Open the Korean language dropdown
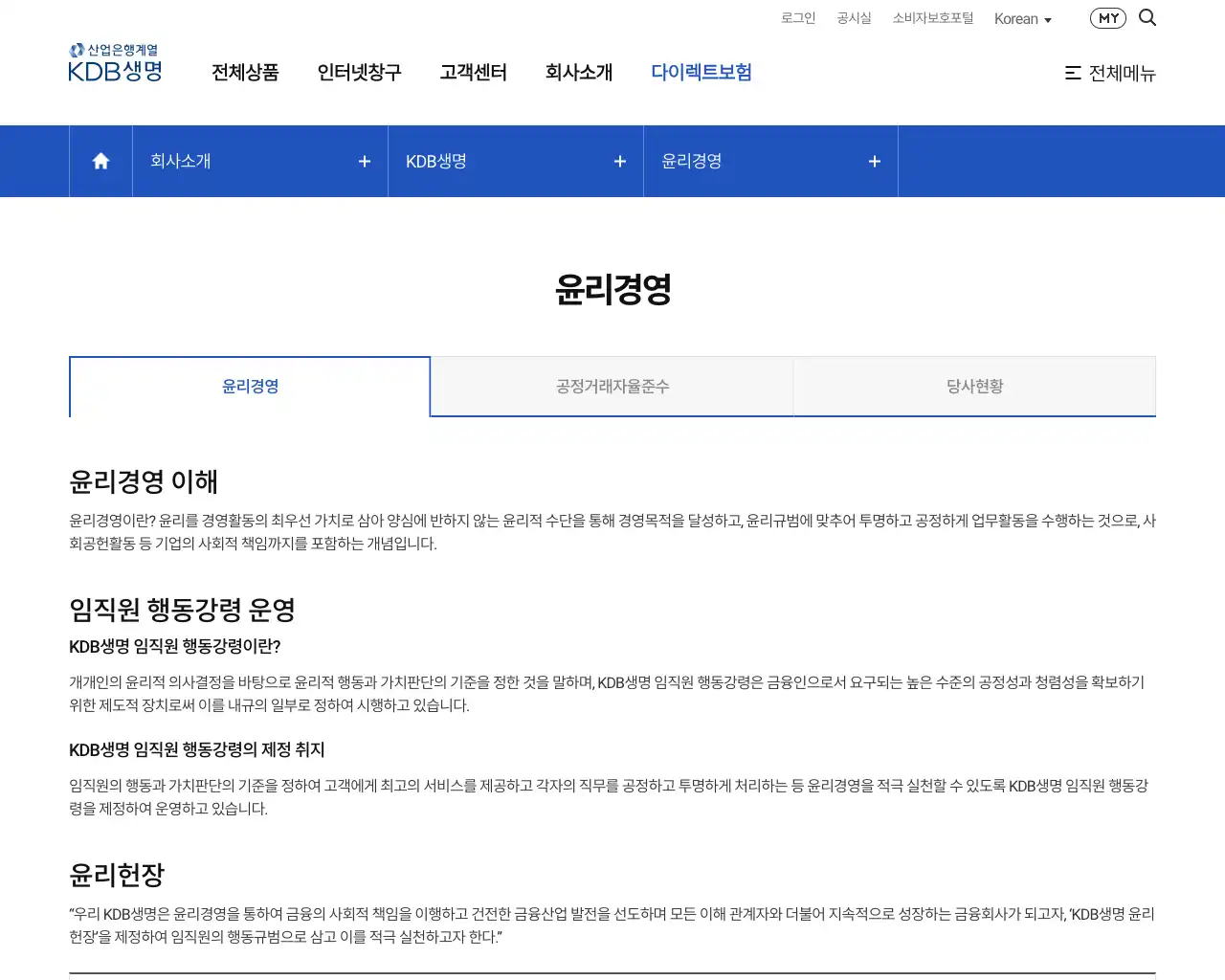Image resolution: width=1225 pixels, height=980 pixels. click(1022, 18)
